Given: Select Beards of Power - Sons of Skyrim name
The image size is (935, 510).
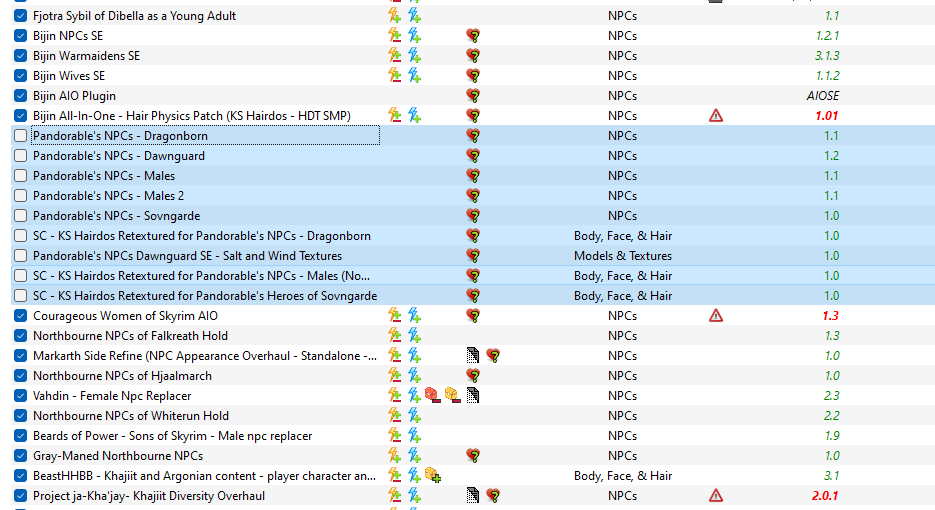Looking at the screenshot, I should 172,435.
